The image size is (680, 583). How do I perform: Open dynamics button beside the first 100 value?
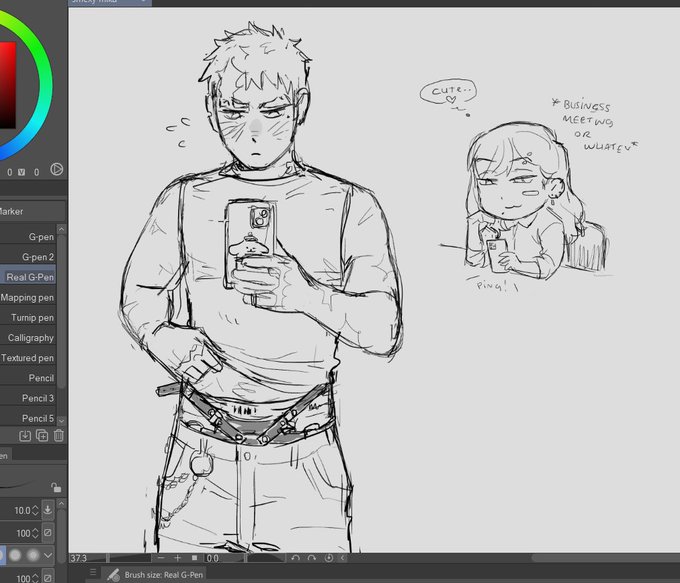click(48, 533)
